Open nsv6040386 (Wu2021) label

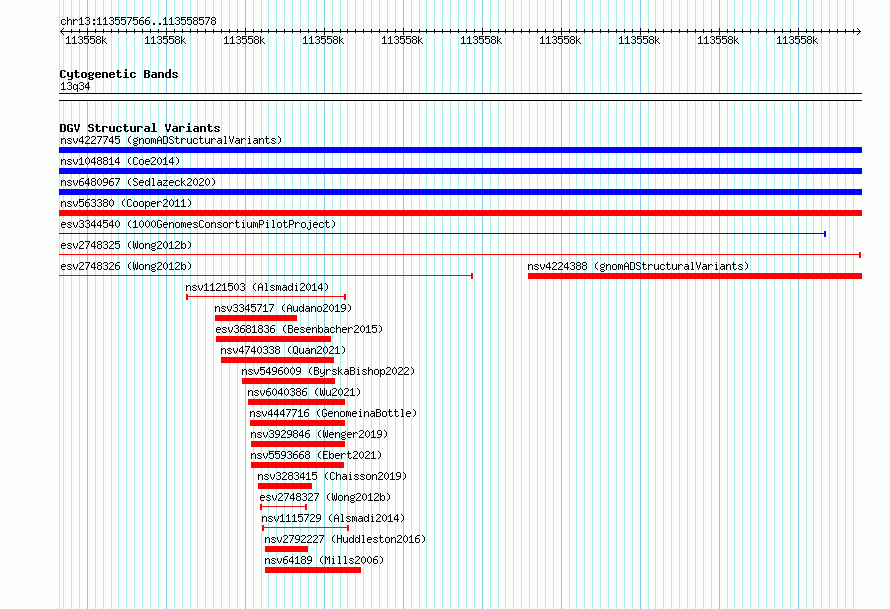304,392
